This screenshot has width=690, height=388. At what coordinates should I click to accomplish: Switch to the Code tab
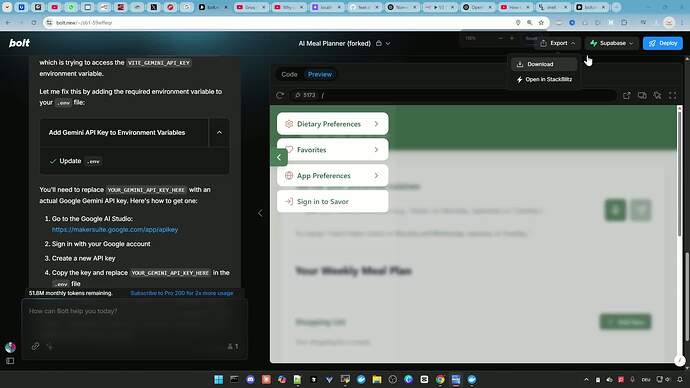point(289,74)
